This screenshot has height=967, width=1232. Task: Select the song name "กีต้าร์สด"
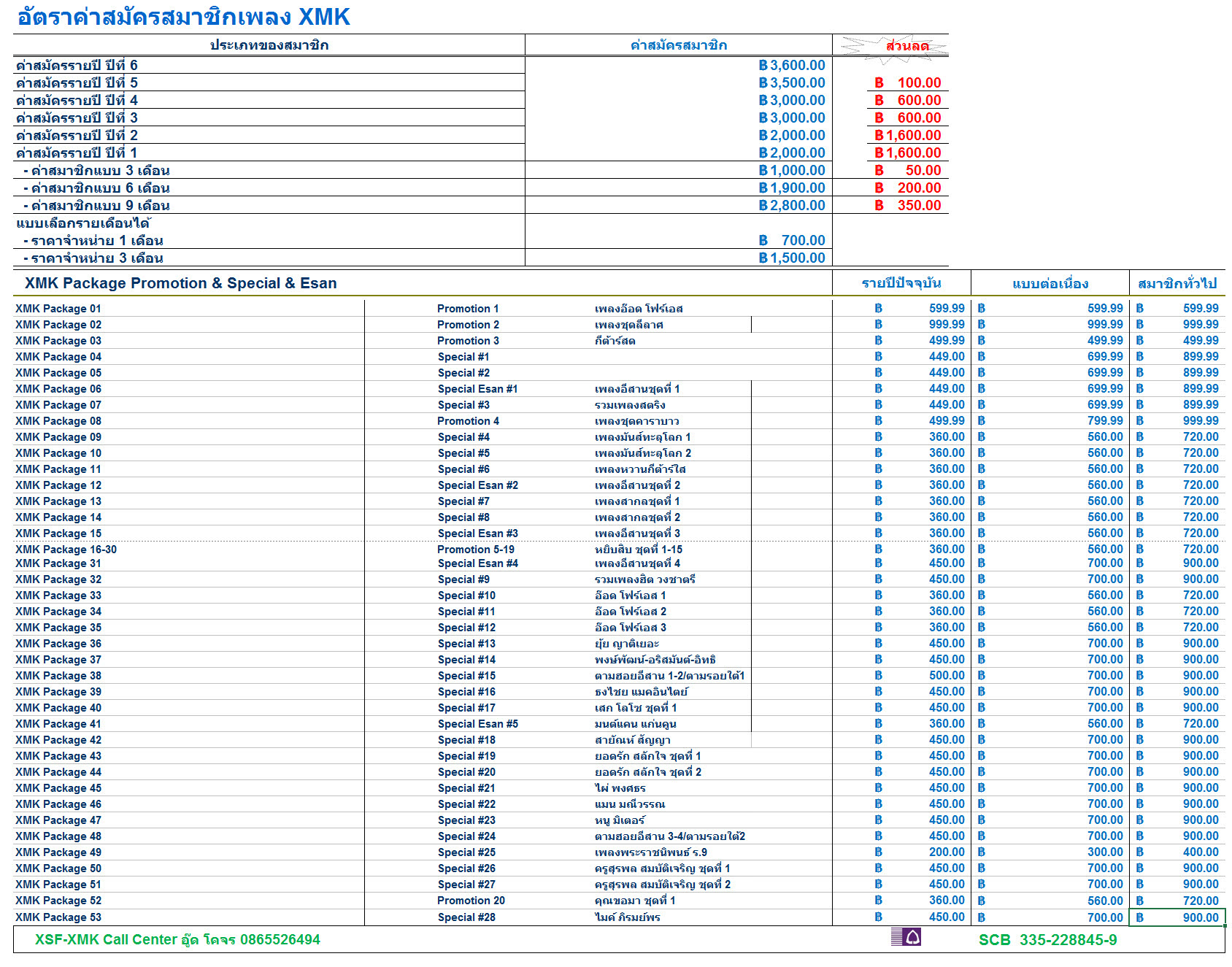pos(615,341)
